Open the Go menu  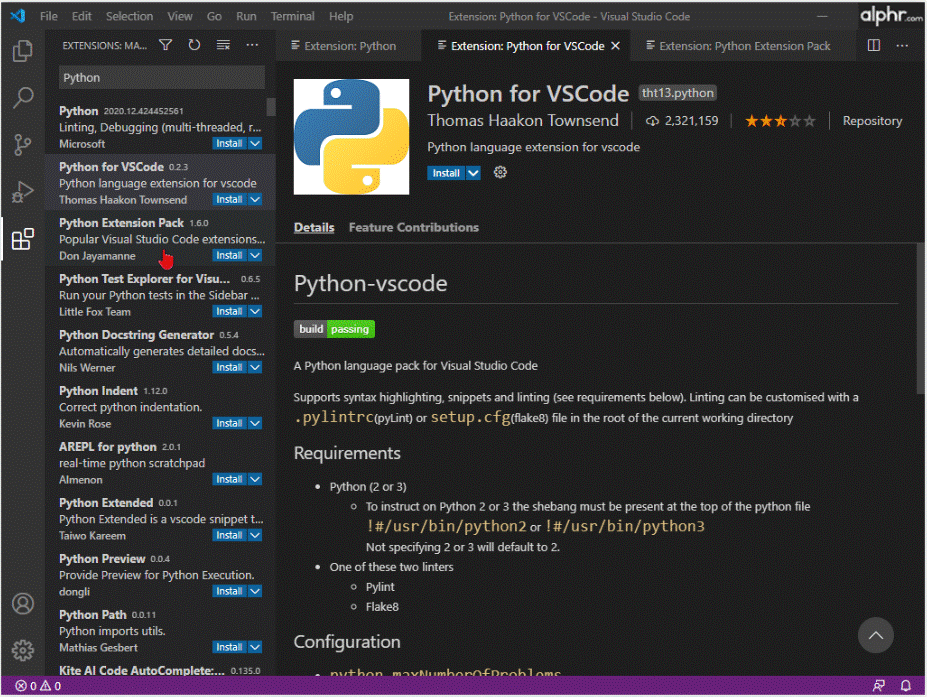[x=214, y=17]
